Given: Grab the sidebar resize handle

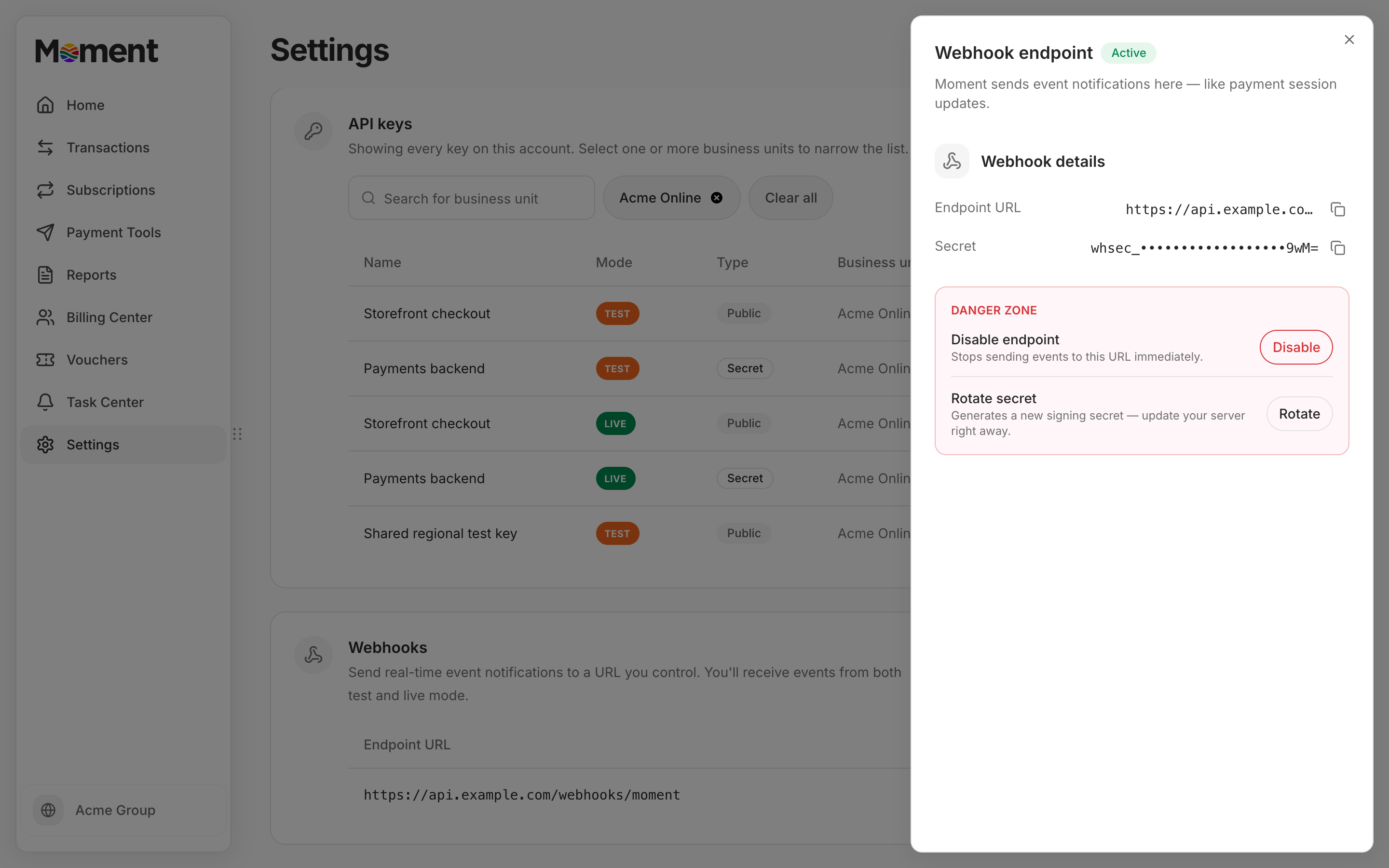Looking at the screenshot, I should pos(237,434).
